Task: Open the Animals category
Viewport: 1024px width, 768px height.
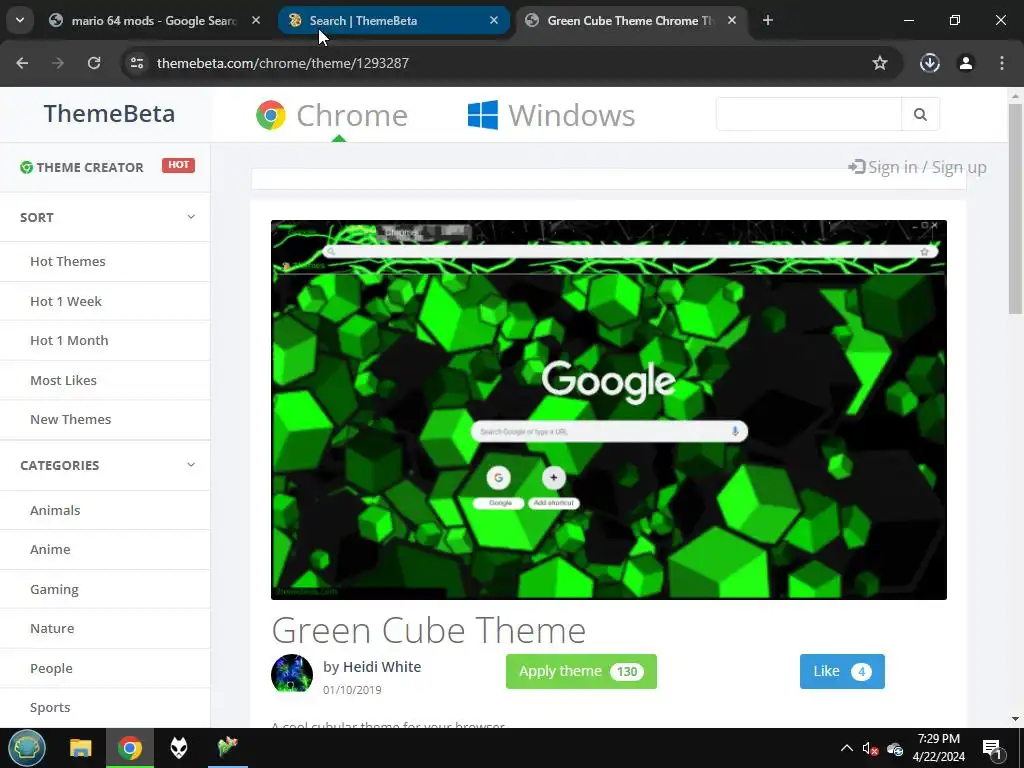Action: (55, 510)
